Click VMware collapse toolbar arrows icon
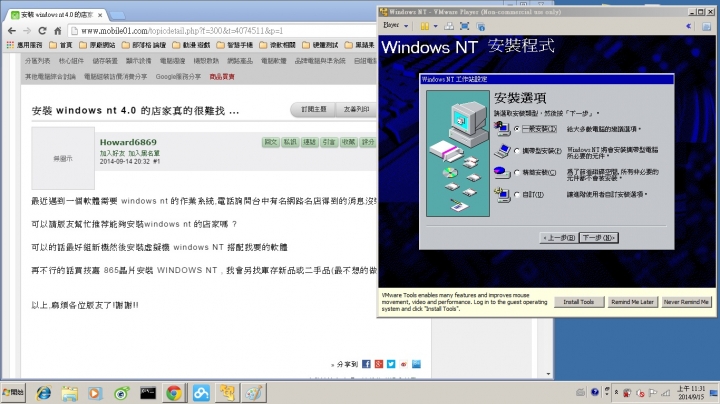 (x=688, y=26)
